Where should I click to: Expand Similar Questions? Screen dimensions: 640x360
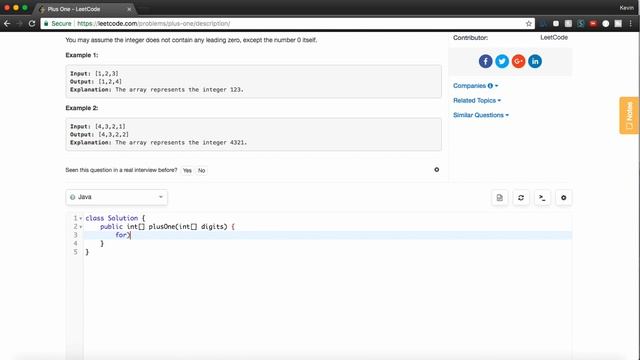481,115
